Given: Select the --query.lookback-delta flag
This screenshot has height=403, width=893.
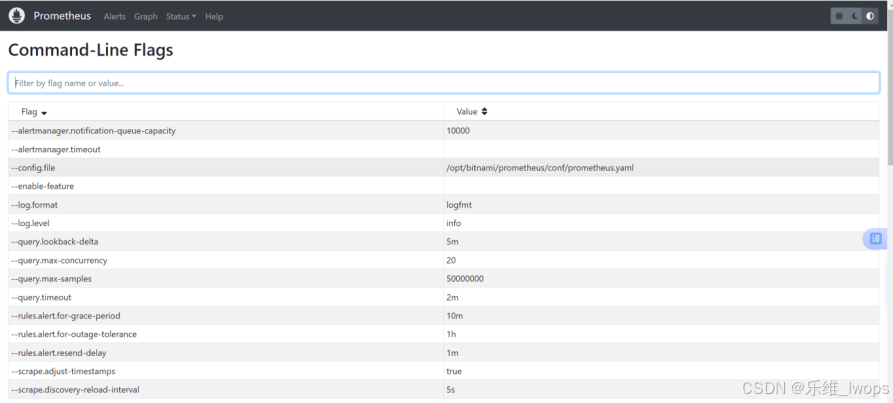Looking at the screenshot, I should coord(55,242).
